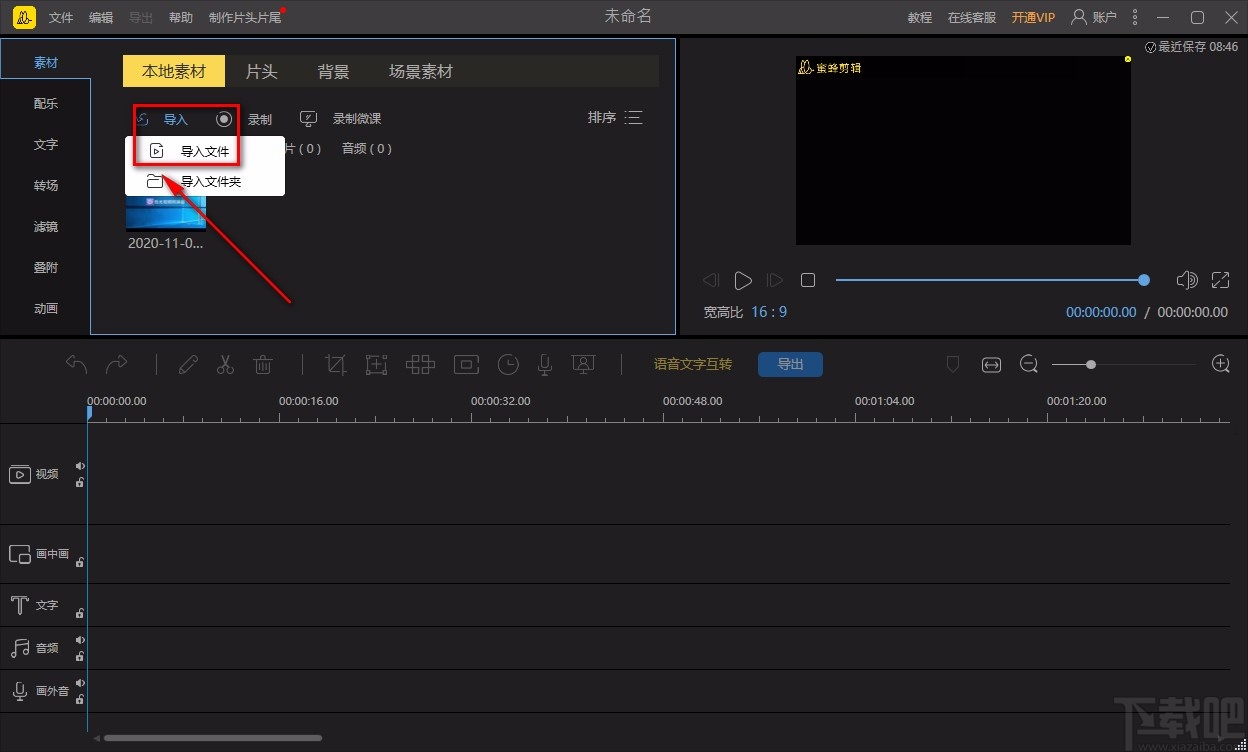This screenshot has height=752, width=1248.
Task: Choose 导入文件夹 from the import menu
Action: (210, 182)
